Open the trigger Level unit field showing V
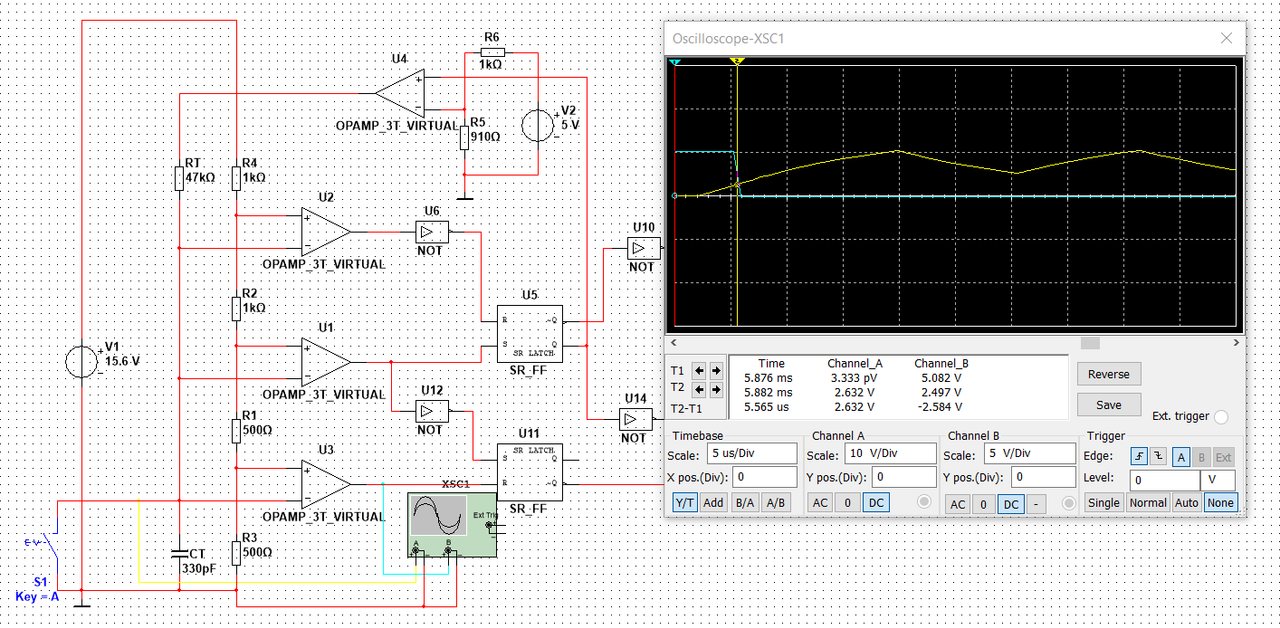This screenshot has width=1280, height=628. [x=1218, y=480]
